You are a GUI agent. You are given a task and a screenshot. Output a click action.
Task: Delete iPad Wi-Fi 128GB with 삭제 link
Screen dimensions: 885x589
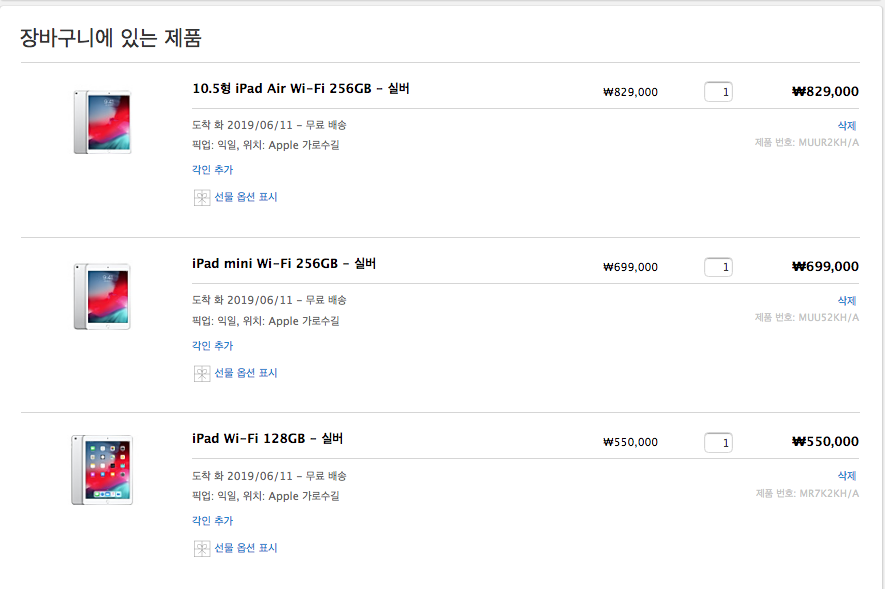click(847, 476)
